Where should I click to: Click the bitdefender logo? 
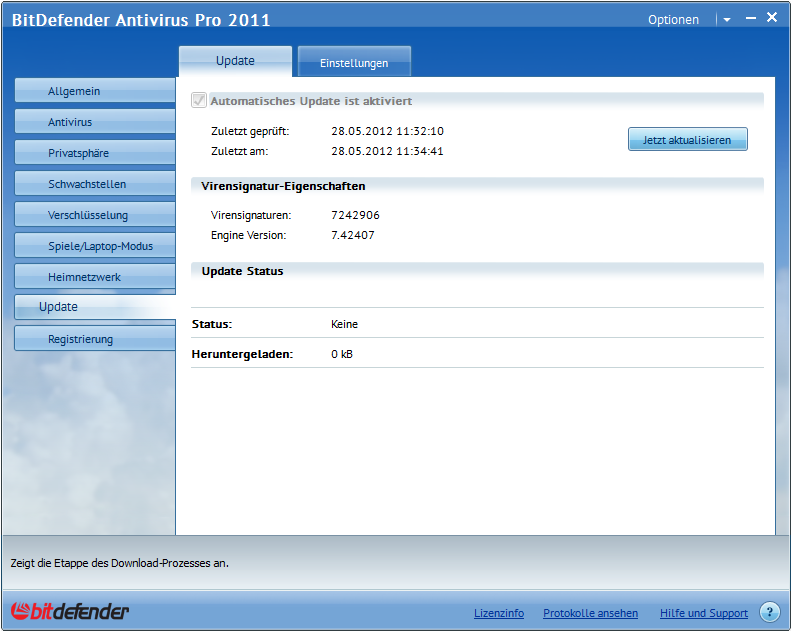click(x=70, y=611)
